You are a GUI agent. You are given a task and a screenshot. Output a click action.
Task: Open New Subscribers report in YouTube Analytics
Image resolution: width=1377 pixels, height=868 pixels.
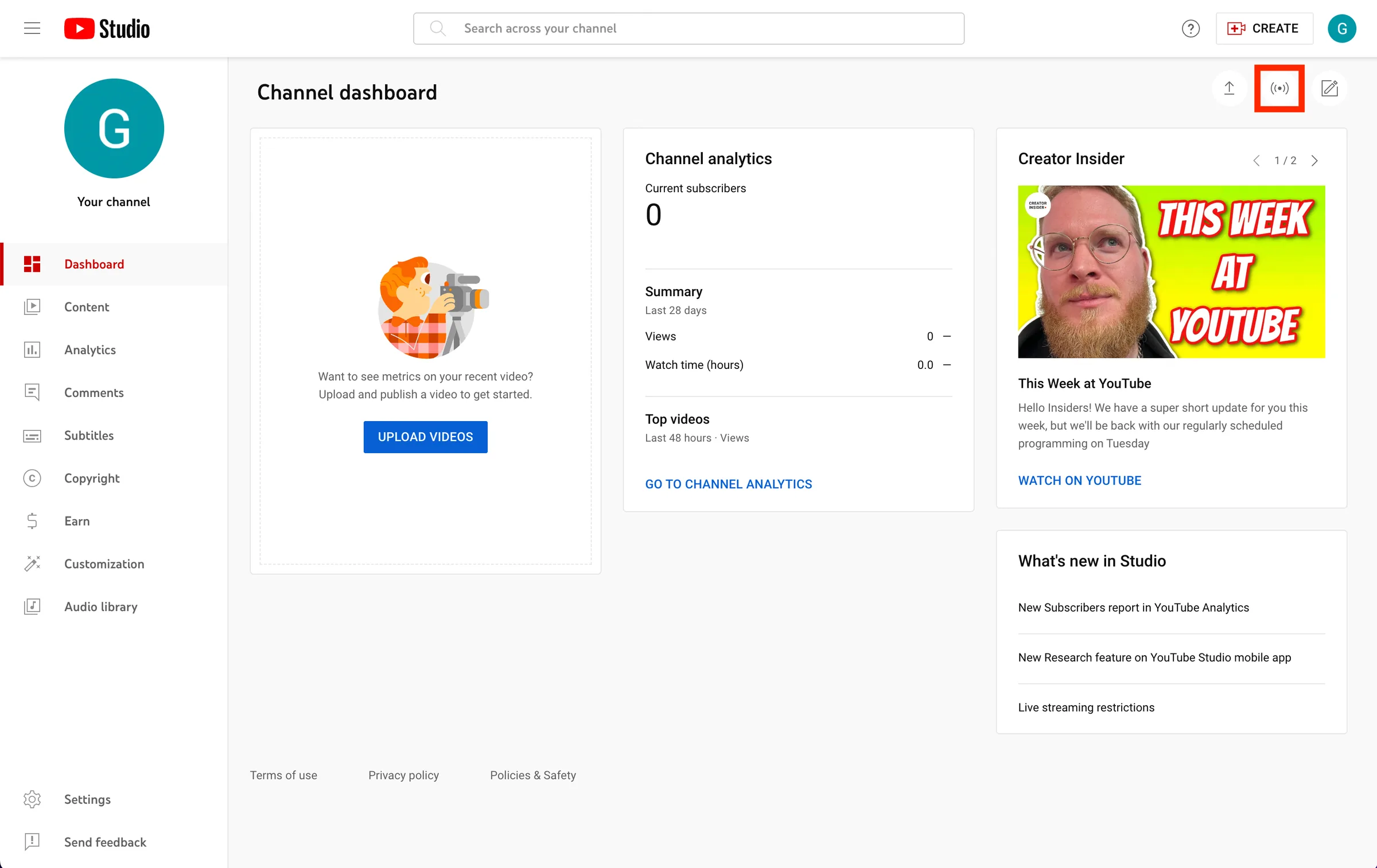tap(1133, 607)
